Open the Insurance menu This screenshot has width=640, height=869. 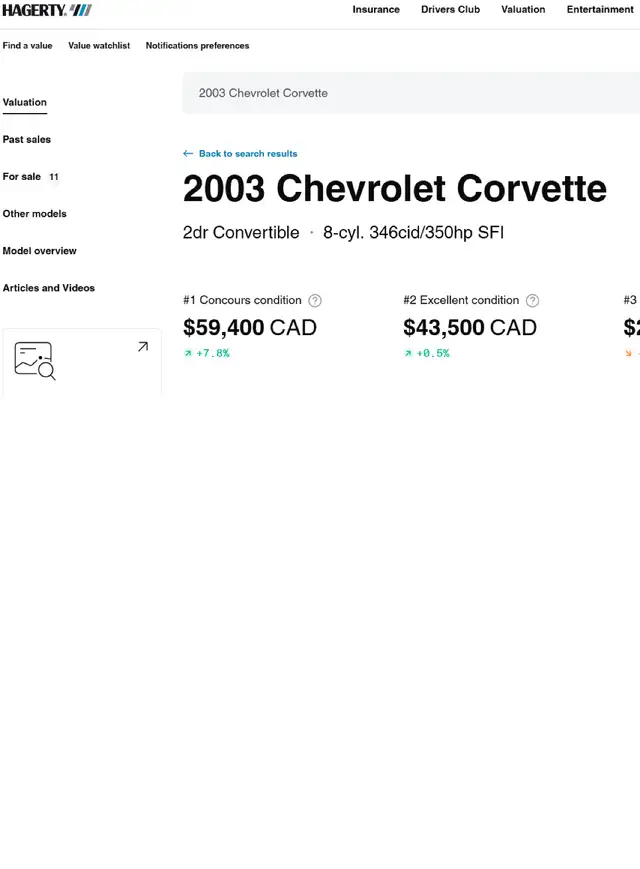[376, 9]
